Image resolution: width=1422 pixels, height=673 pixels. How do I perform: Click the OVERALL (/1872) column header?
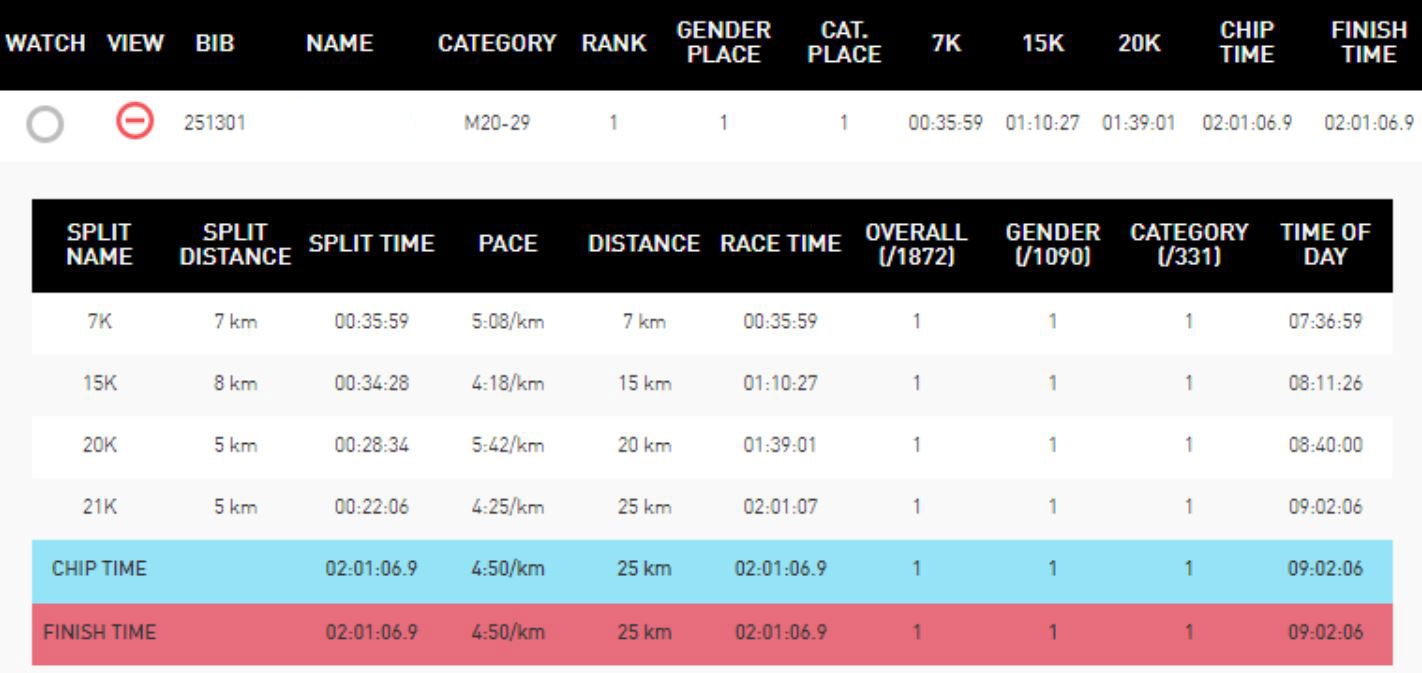916,244
